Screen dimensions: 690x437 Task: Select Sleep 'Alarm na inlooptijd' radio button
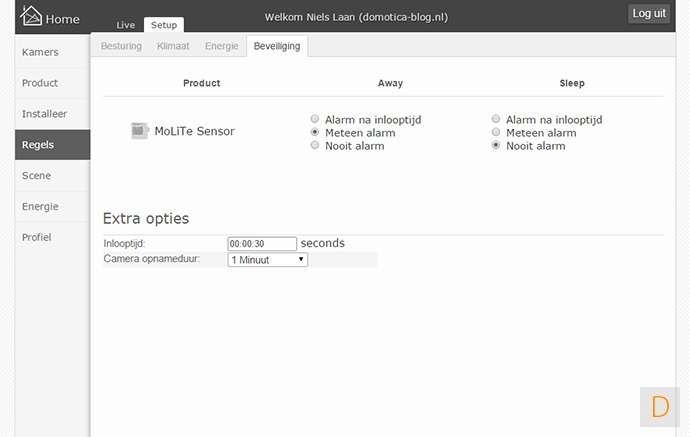(x=496, y=119)
